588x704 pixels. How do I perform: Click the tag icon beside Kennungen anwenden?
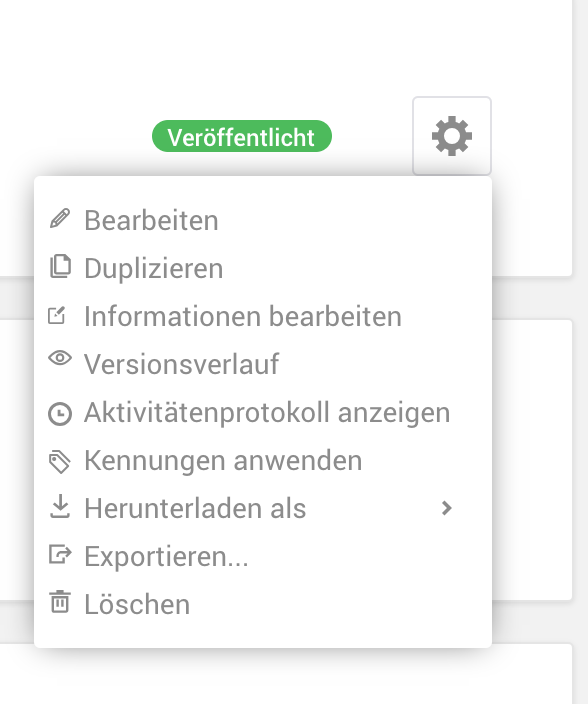[x=60, y=462]
